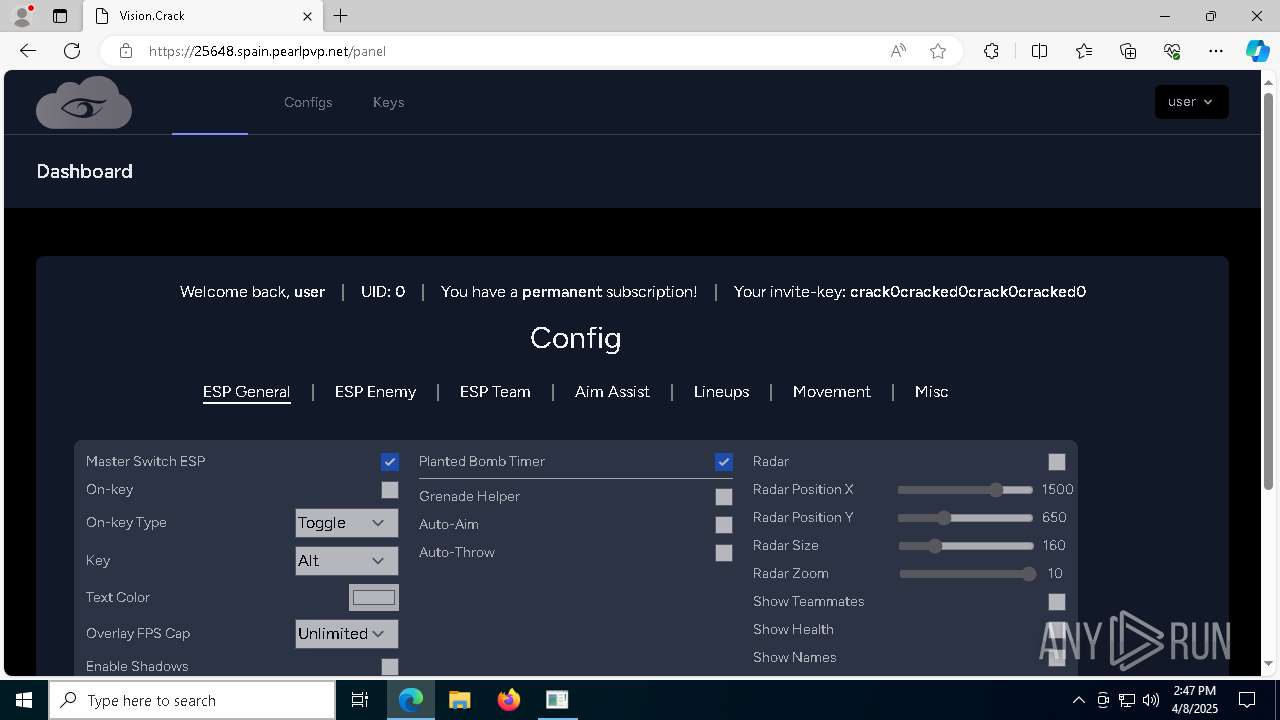Viewport: 1280px width, 720px height.
Task: Open Read aloud in address bar
Action: pos(898,51)
